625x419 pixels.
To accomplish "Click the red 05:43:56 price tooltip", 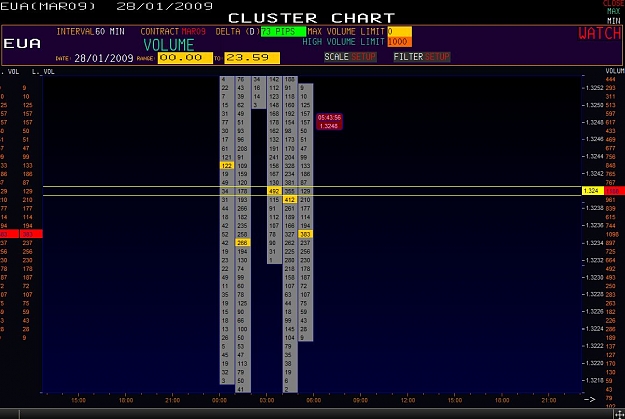I will [x=329, y=122].
